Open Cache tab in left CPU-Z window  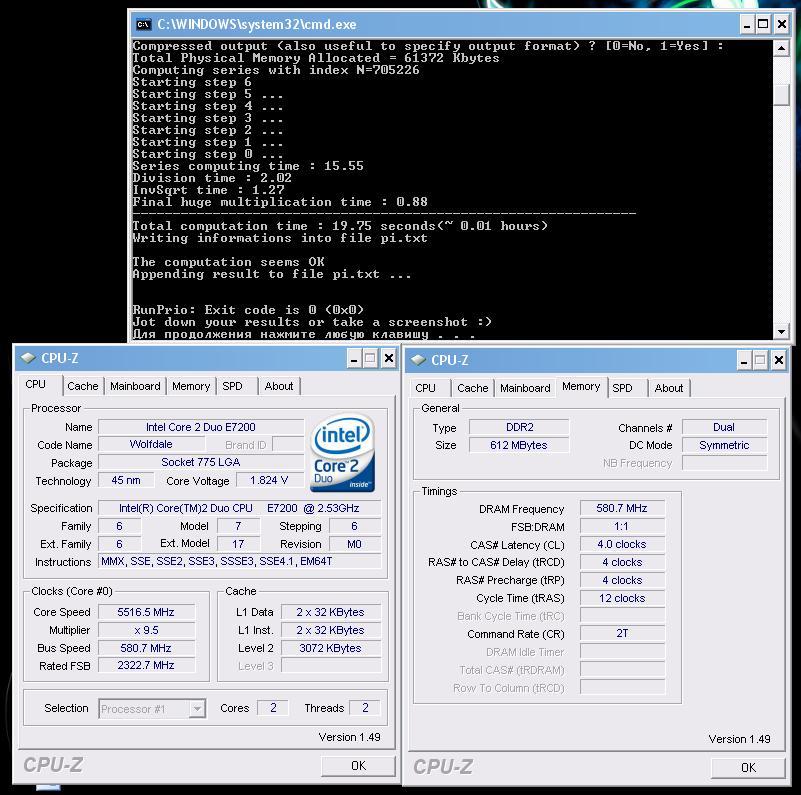[83, 386]
